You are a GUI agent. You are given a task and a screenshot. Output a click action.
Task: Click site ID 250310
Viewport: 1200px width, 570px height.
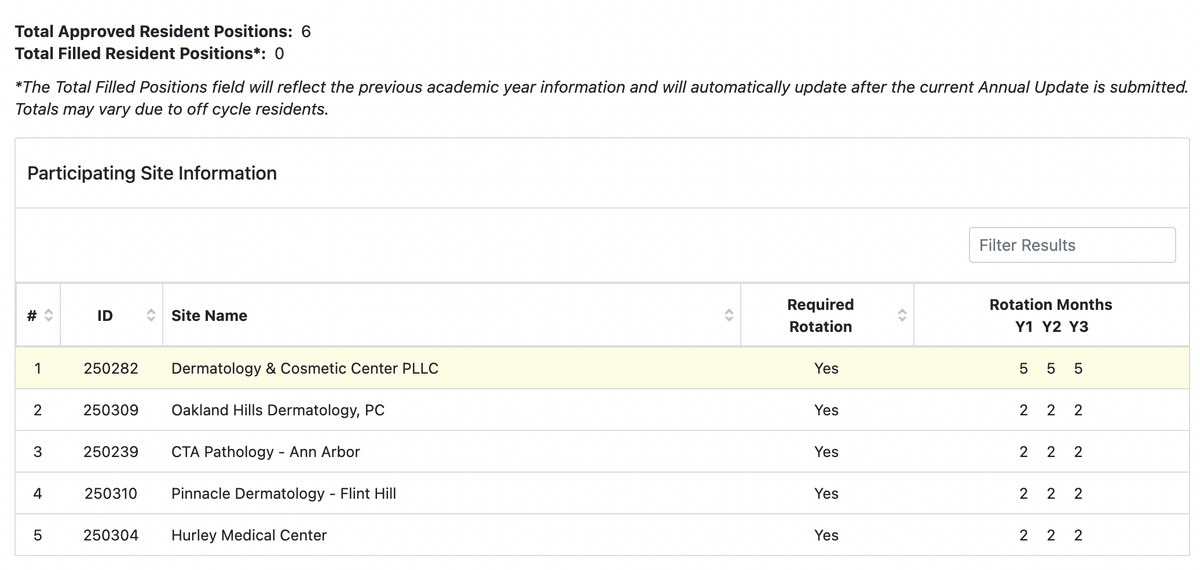pyautogui.click(x=111, y=493)
